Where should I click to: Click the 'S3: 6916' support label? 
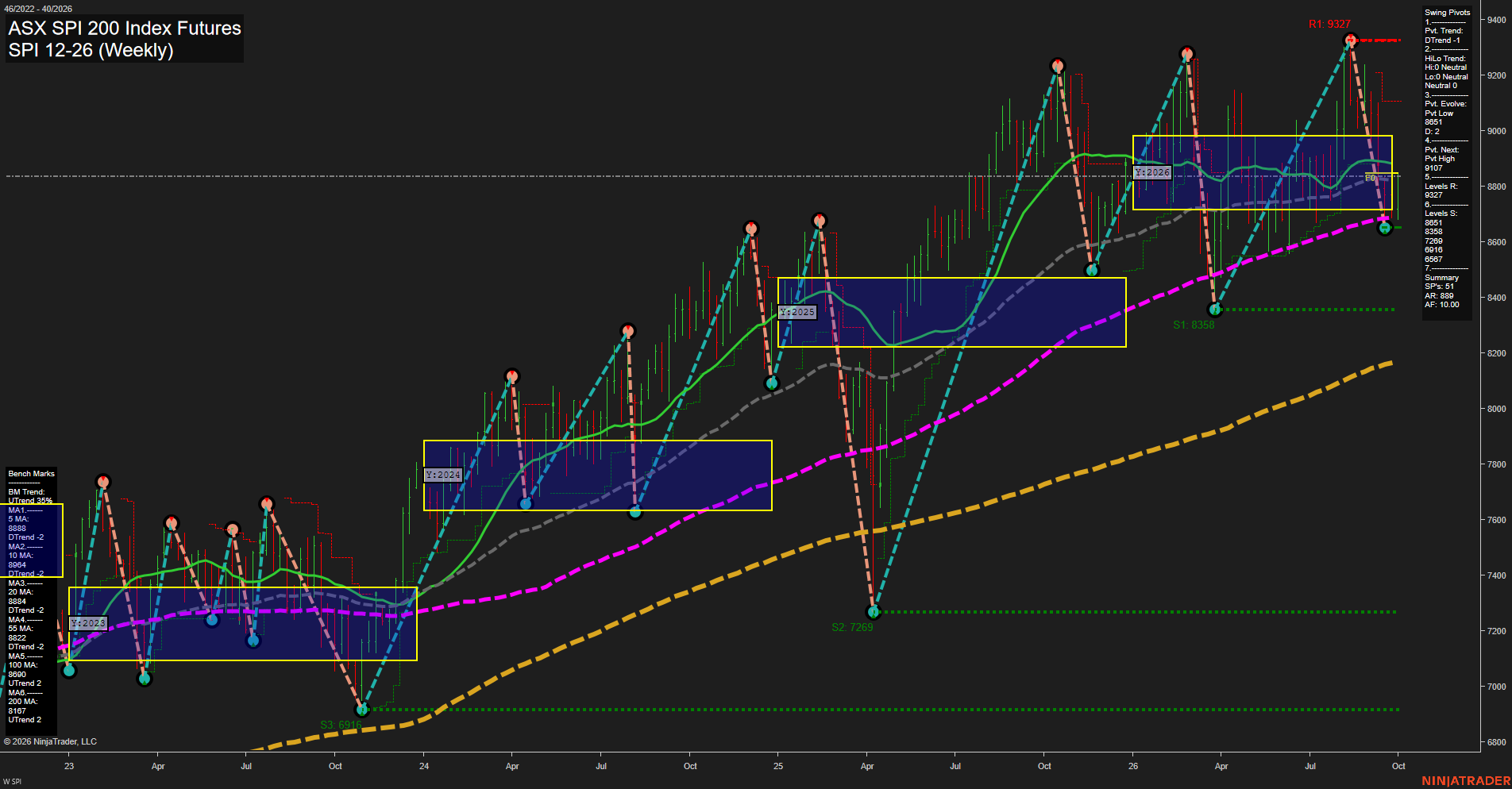[x=341, y=725]
